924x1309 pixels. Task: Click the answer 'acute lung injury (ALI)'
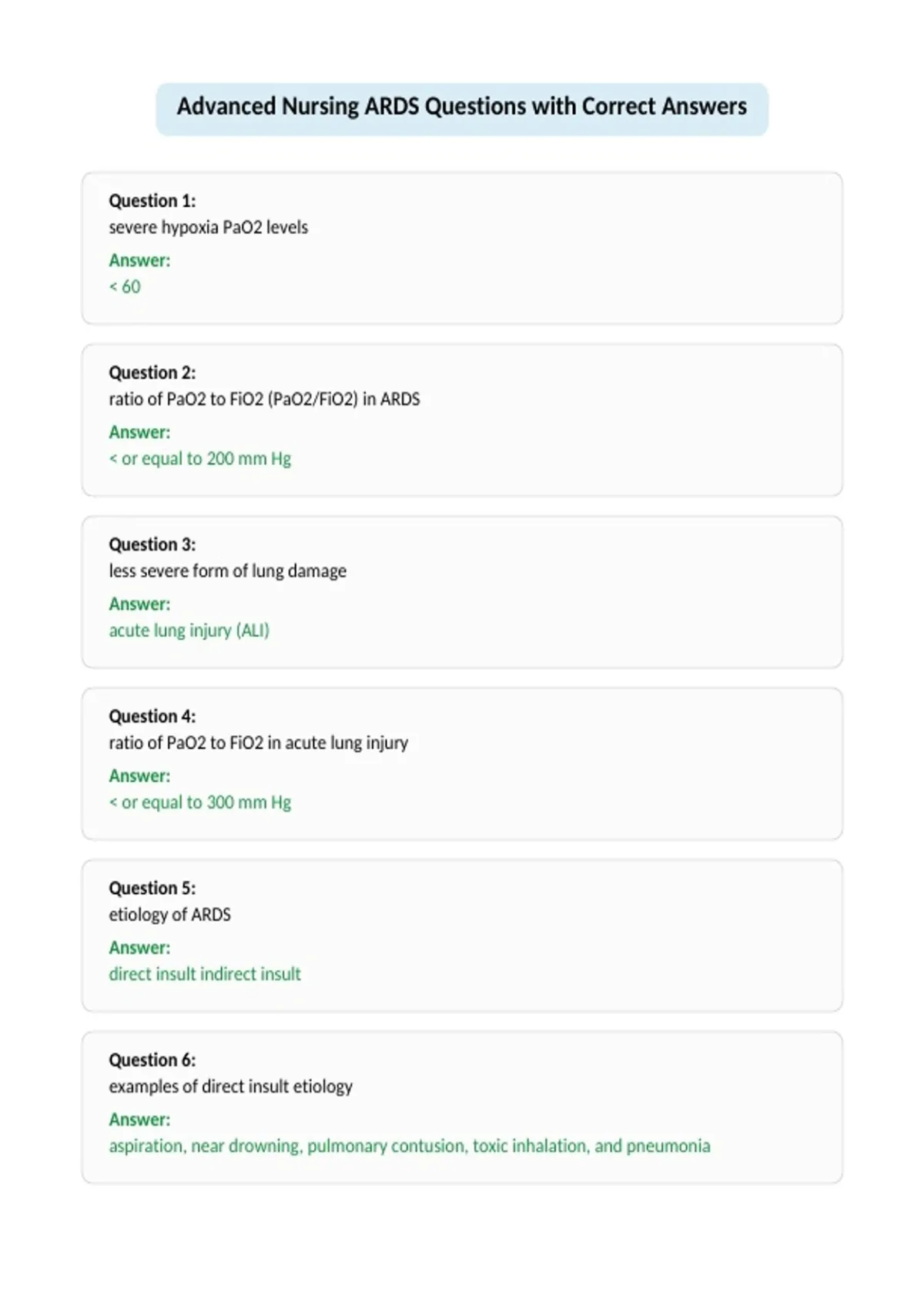tap(189, 631)
